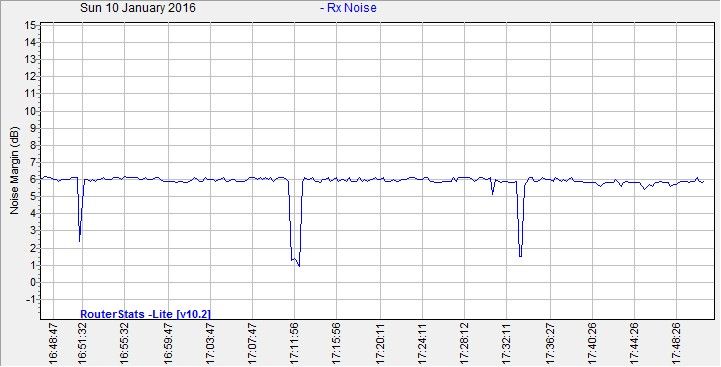Image resolution: width=721 pixels, height=367 pixels.
Task: Click the 'Noise Margin (dB)' axis title
Action: [14, 170]
